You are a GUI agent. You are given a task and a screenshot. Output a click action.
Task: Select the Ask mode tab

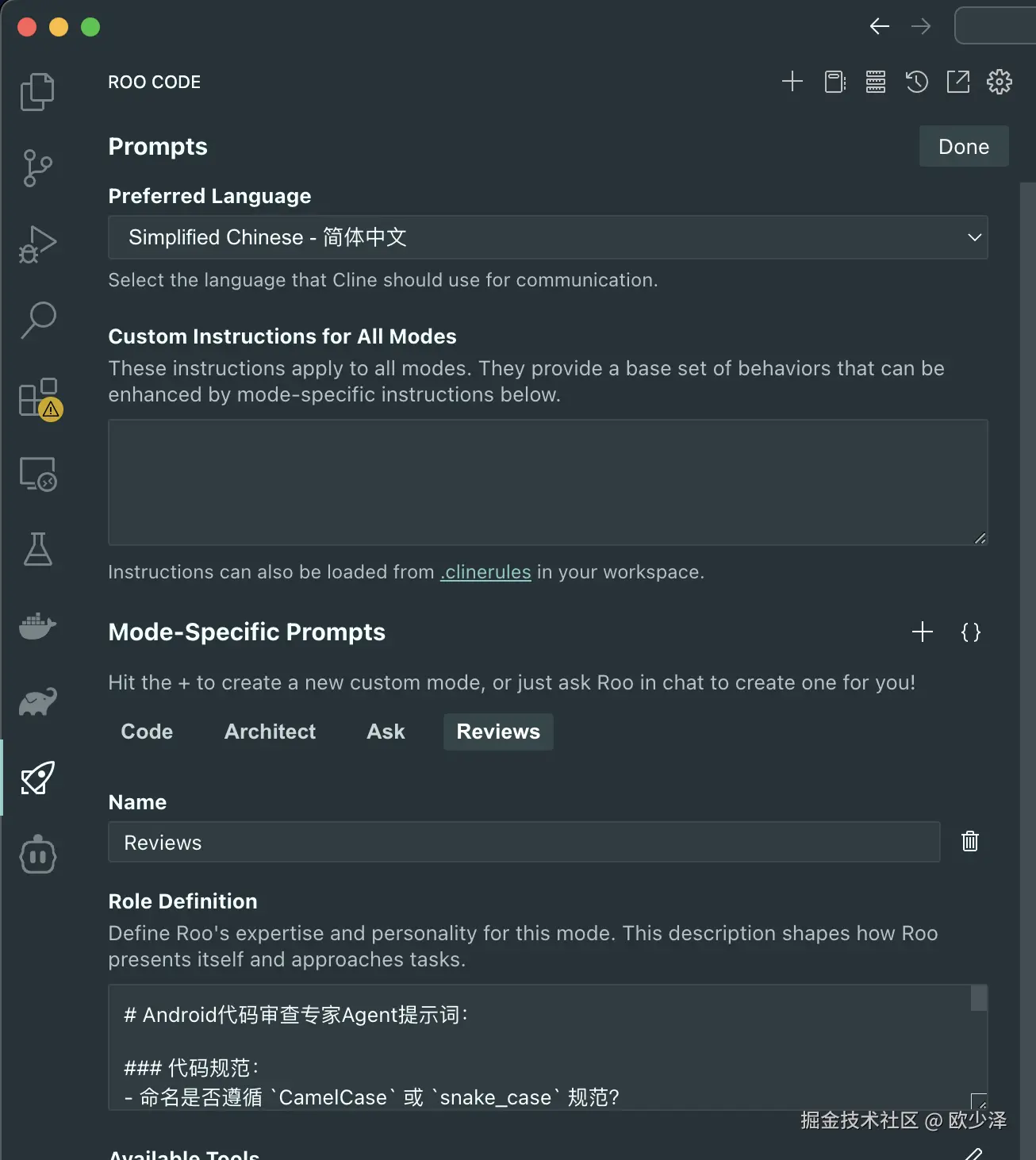click(x=386, y=732)
